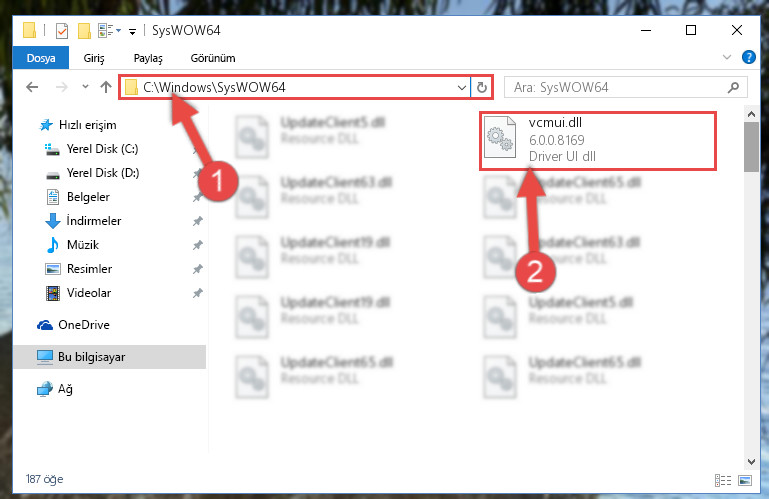Switch to large thumbnails view icon
The width and height of the screenshot is (769, 499).
[744, 480]
